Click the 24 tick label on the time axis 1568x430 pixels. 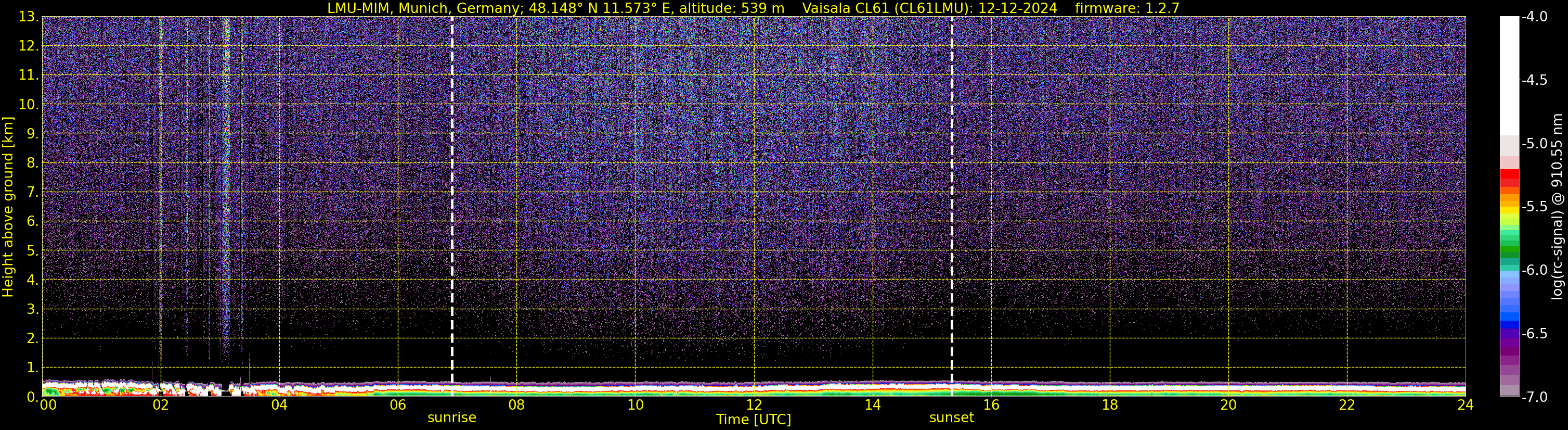pos(1465,406)
